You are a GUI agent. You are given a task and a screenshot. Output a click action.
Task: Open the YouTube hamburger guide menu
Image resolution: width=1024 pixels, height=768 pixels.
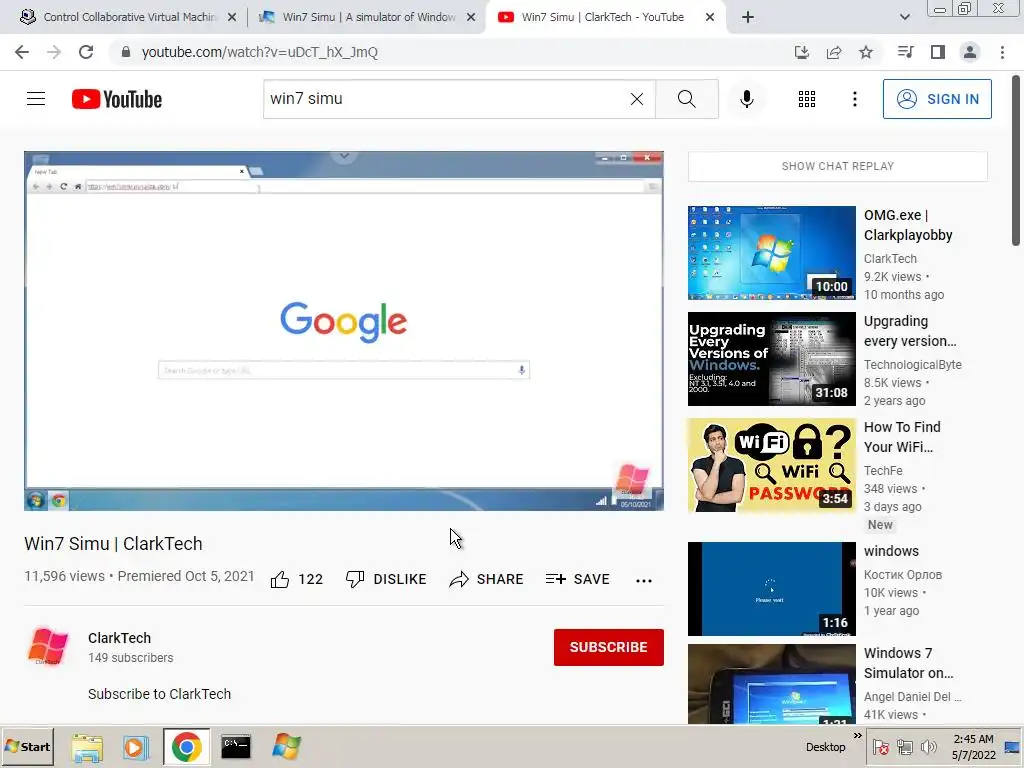point(36,99)
